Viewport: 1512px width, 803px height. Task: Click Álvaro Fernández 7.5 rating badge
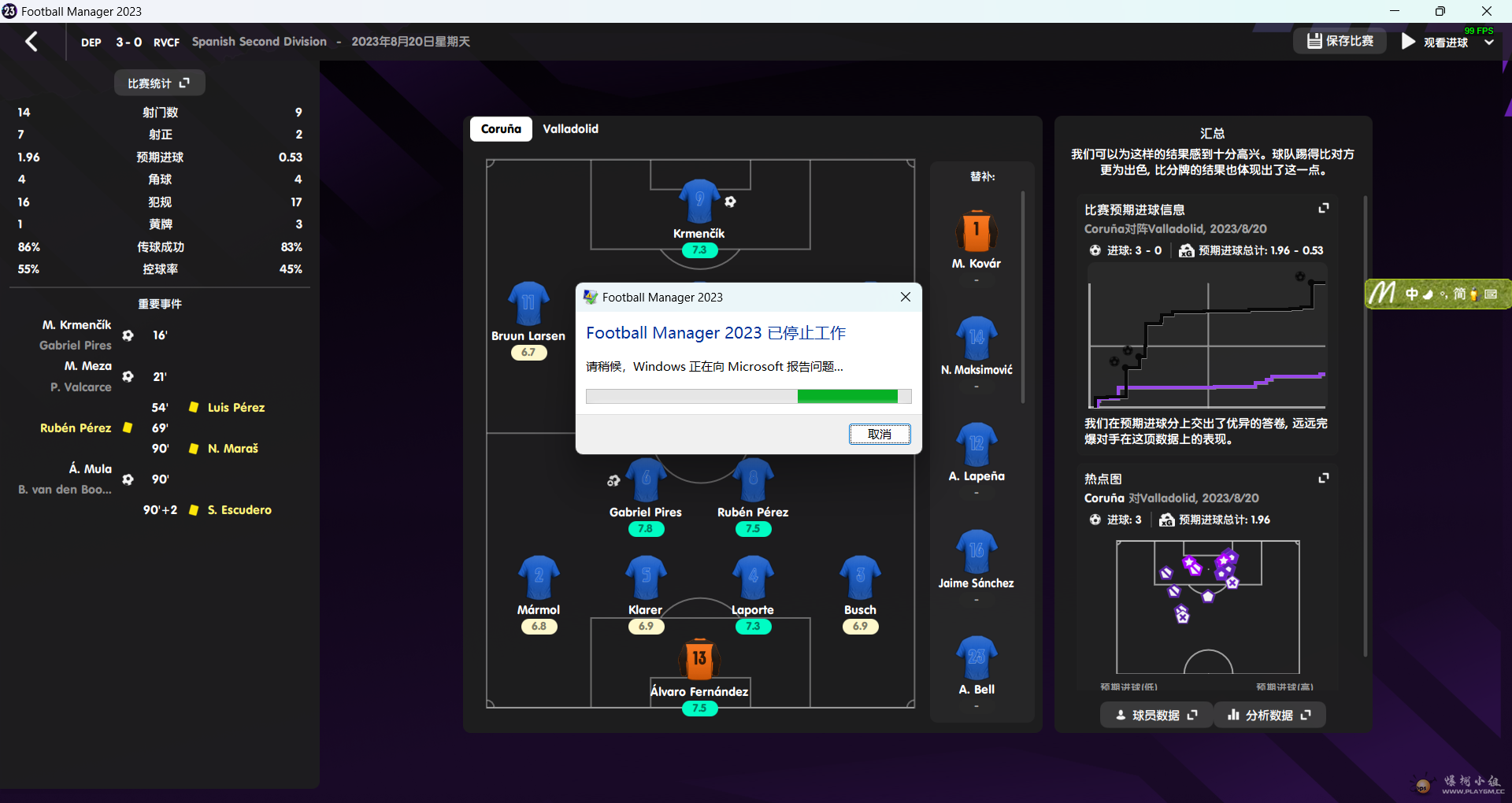tap(699, 708)
